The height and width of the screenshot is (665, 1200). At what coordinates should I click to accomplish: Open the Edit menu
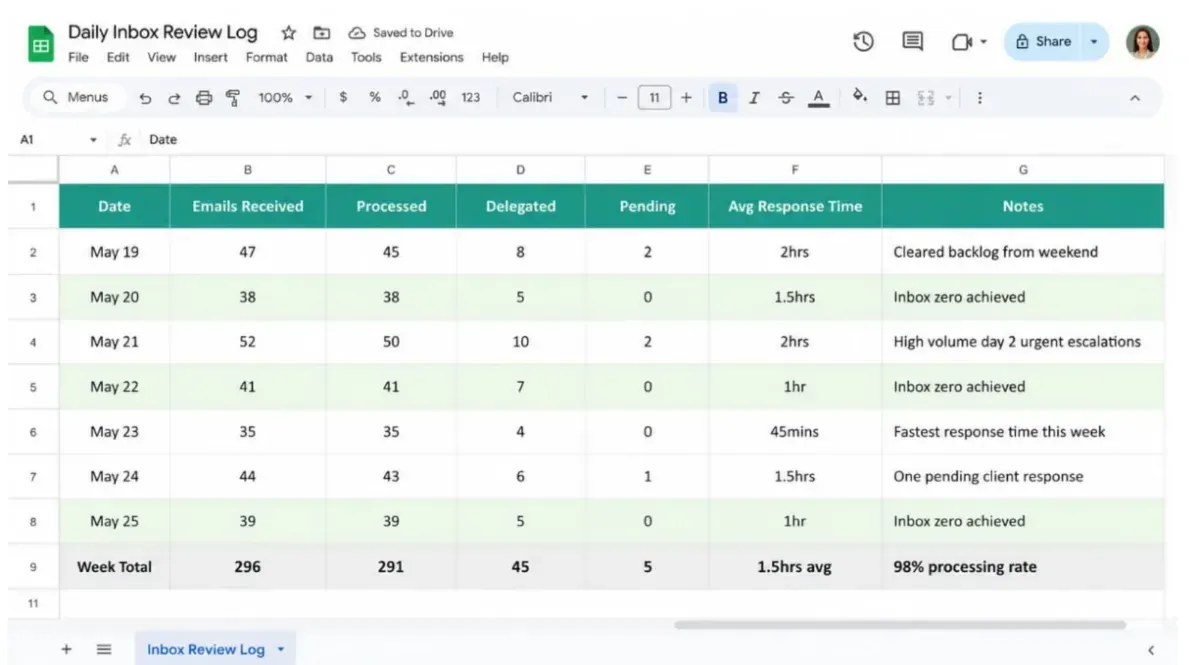118,57
